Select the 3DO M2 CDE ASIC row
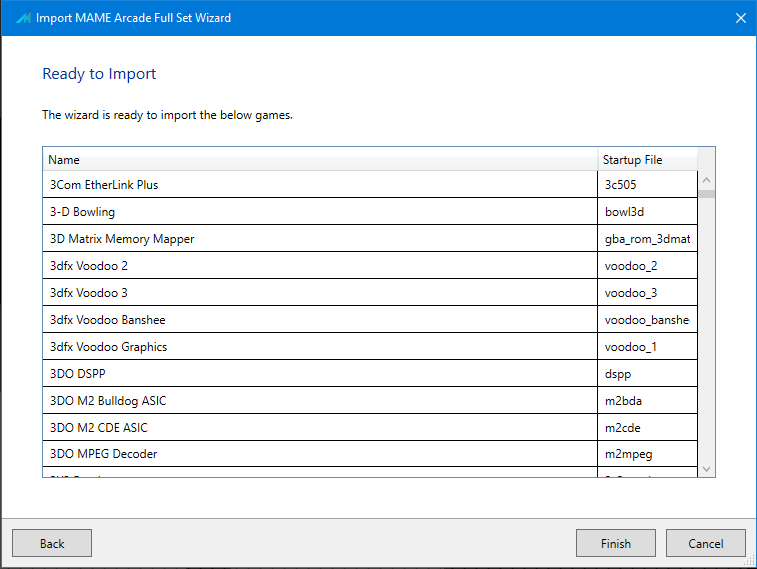This screenshot has height=569, width=757. click(x=370, y=428)
